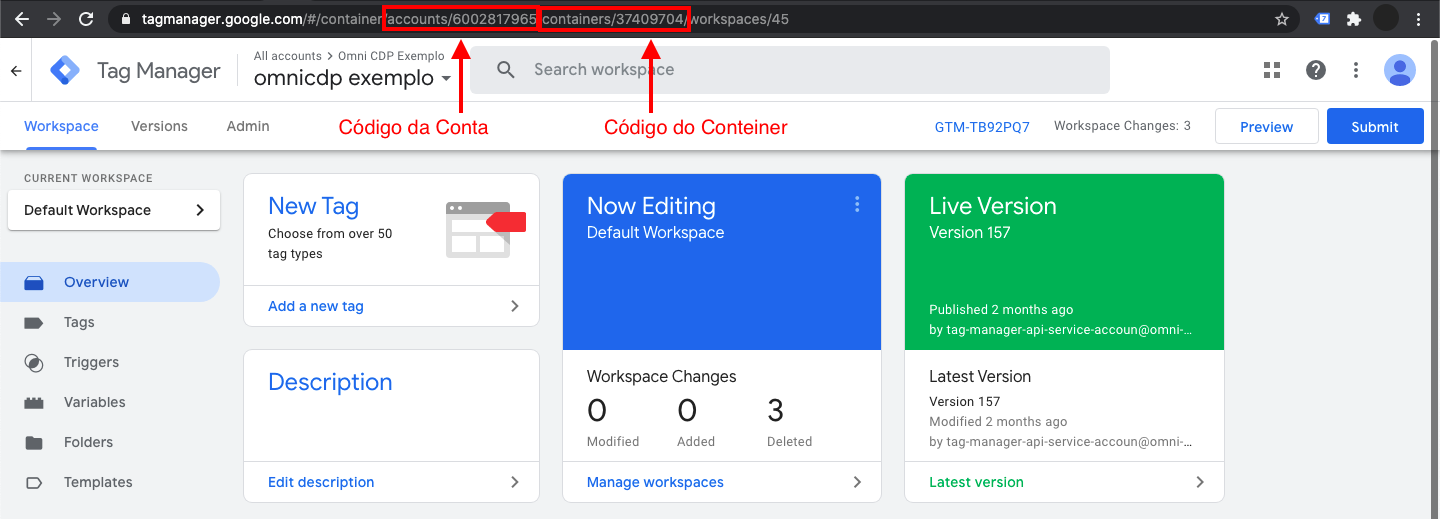The width and height of the screenshot is (1440, 519).
Task: Click the Tags label icon
Action: point(34,322)
